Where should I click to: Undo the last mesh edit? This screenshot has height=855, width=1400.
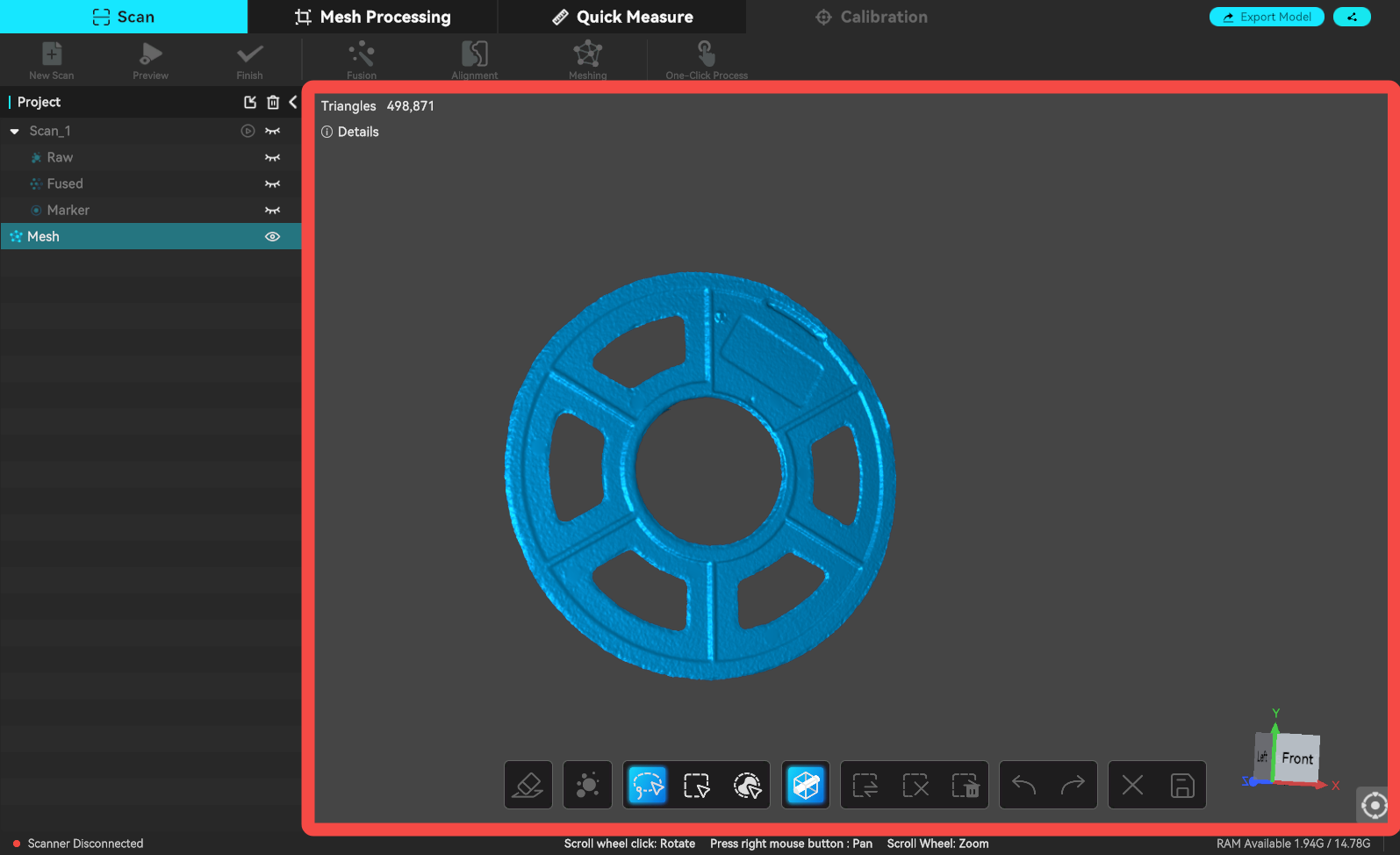point(1024,785)
